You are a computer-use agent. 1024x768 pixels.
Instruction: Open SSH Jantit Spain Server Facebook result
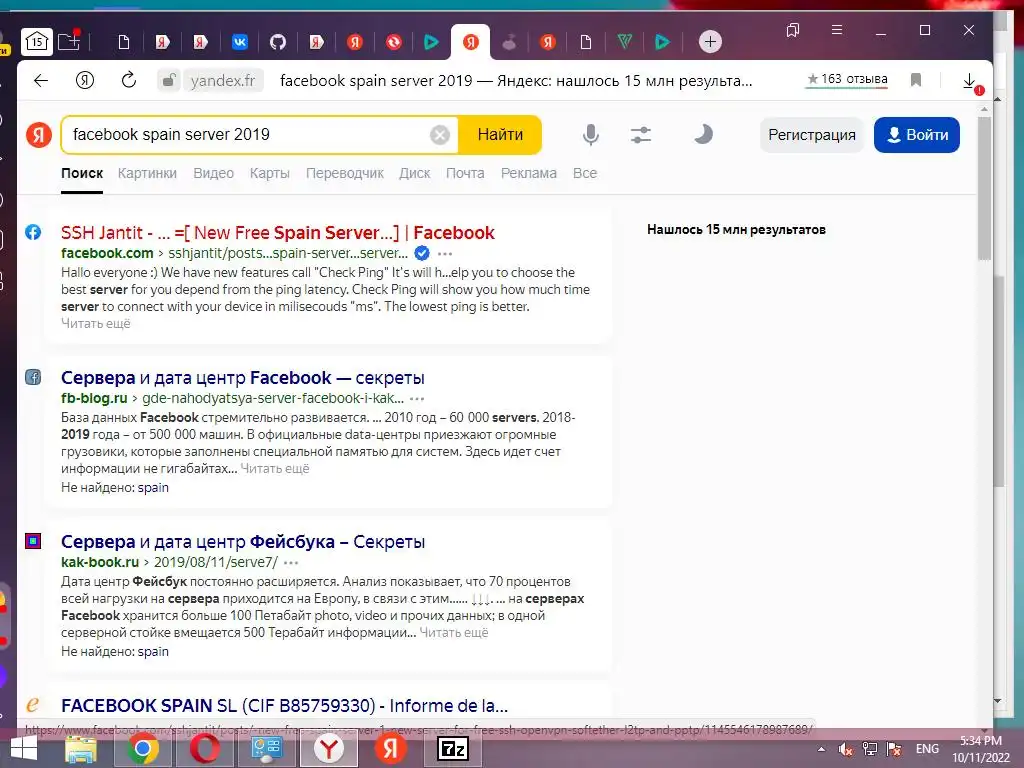click(x=278, y=232)
